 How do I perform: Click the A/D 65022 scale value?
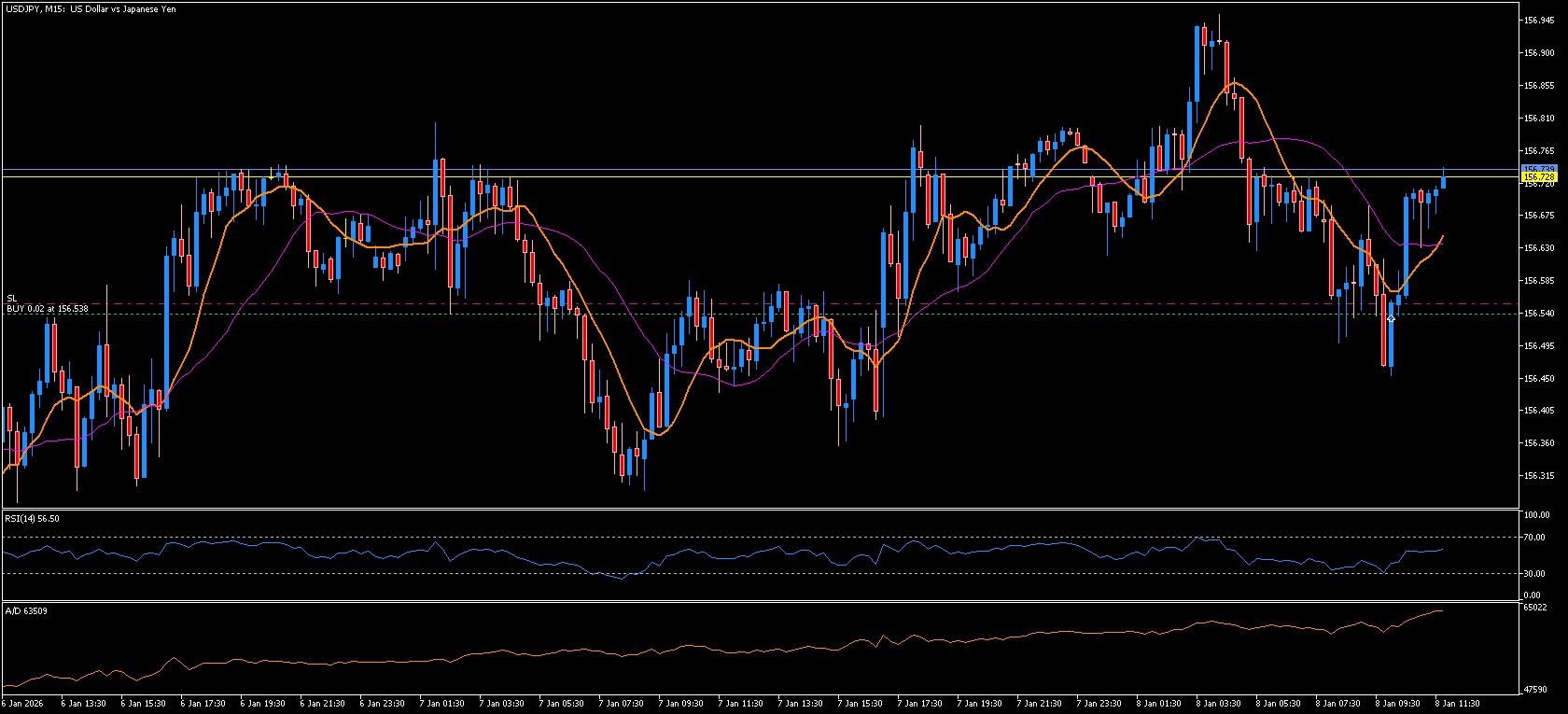tap(1535, 607)
